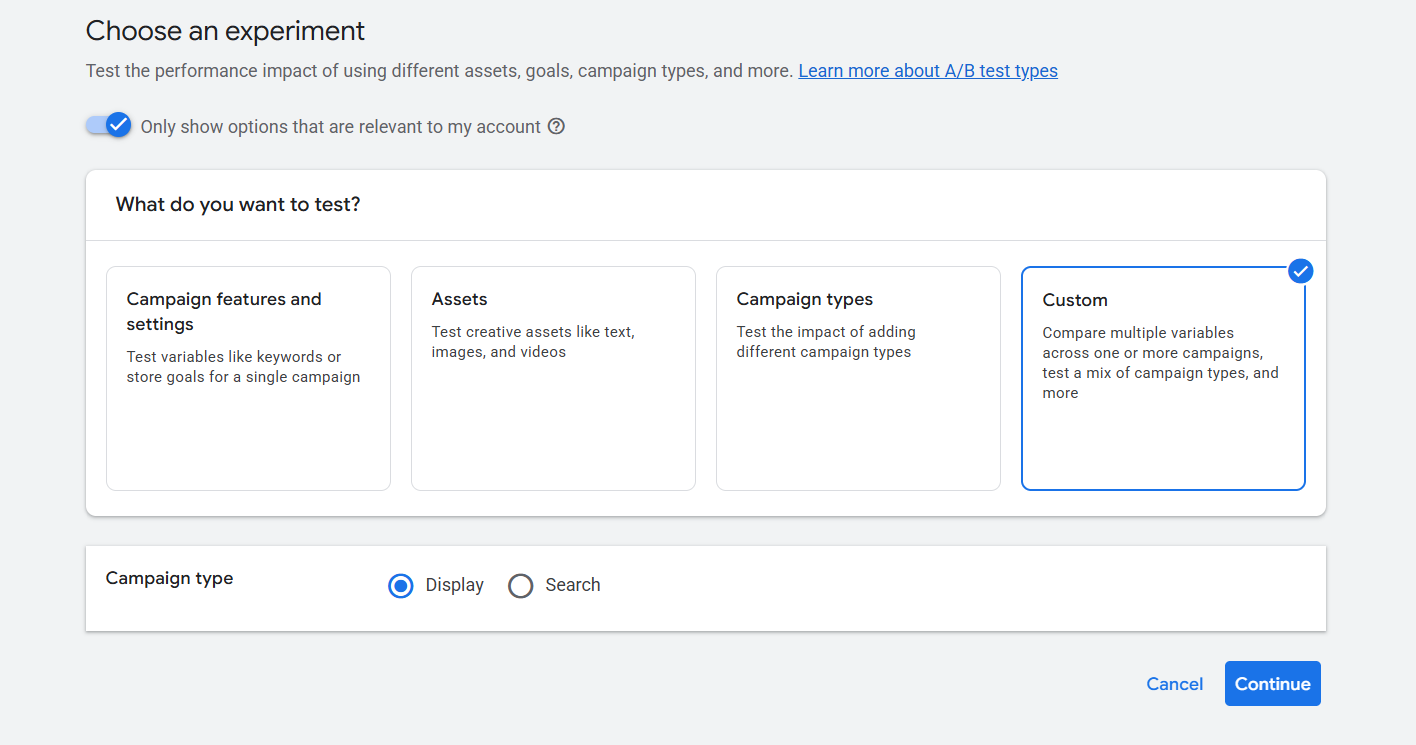This screenshot has width=1416, height=745.
Task: Select the Search campaign type radio
Action: [521, 586]
